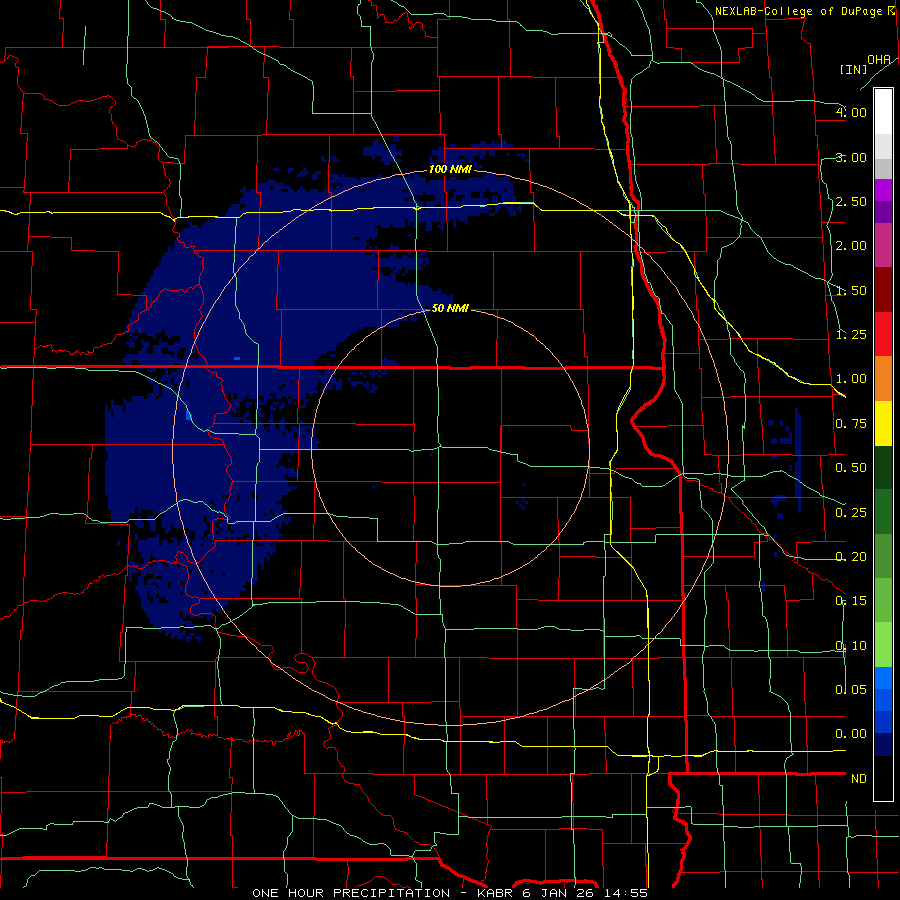Click the [IN] units label
900x900 pixels.
[854, 69]
